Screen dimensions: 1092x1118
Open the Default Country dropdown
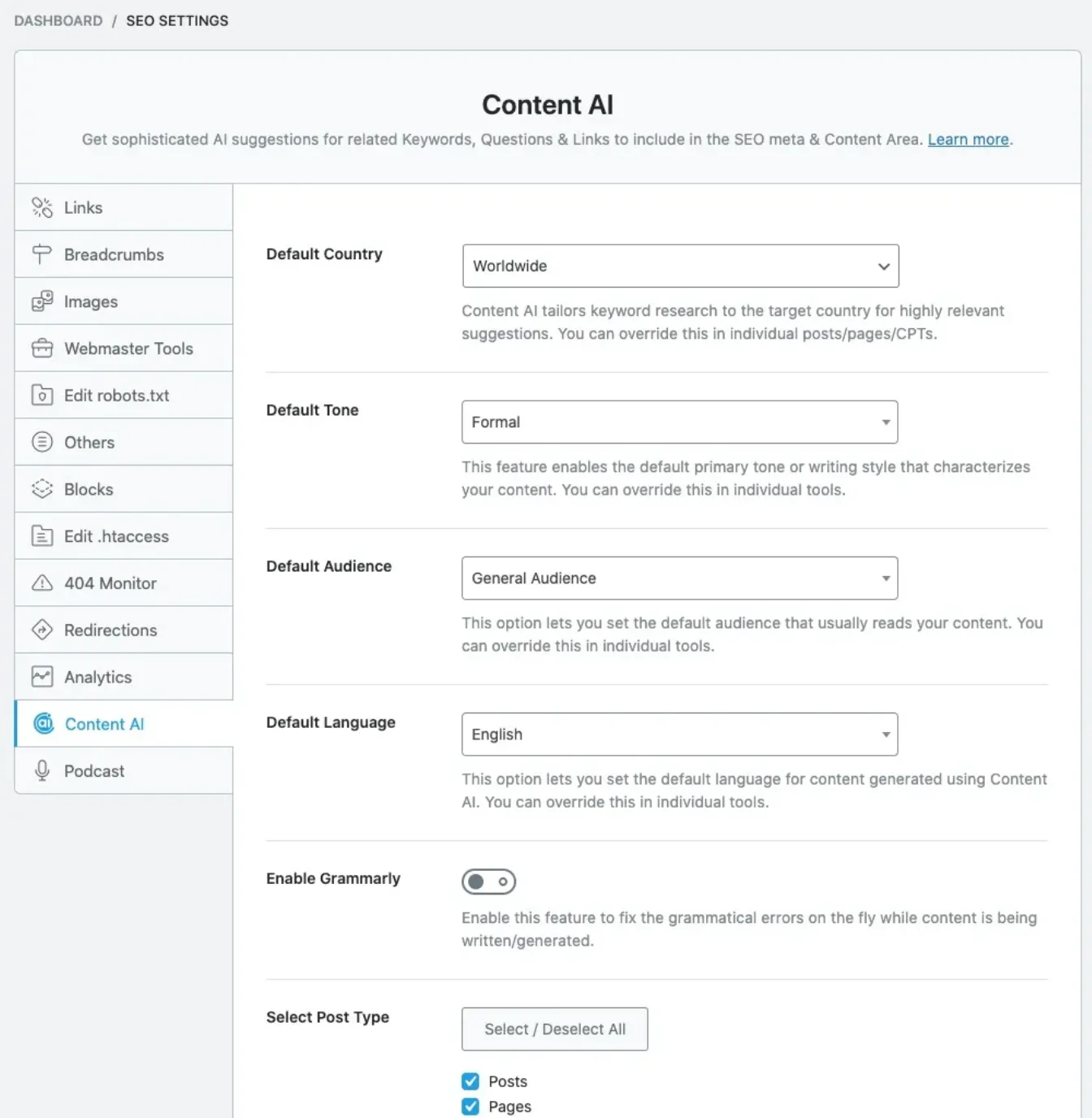pyautogui.click(x=680, y=266)
